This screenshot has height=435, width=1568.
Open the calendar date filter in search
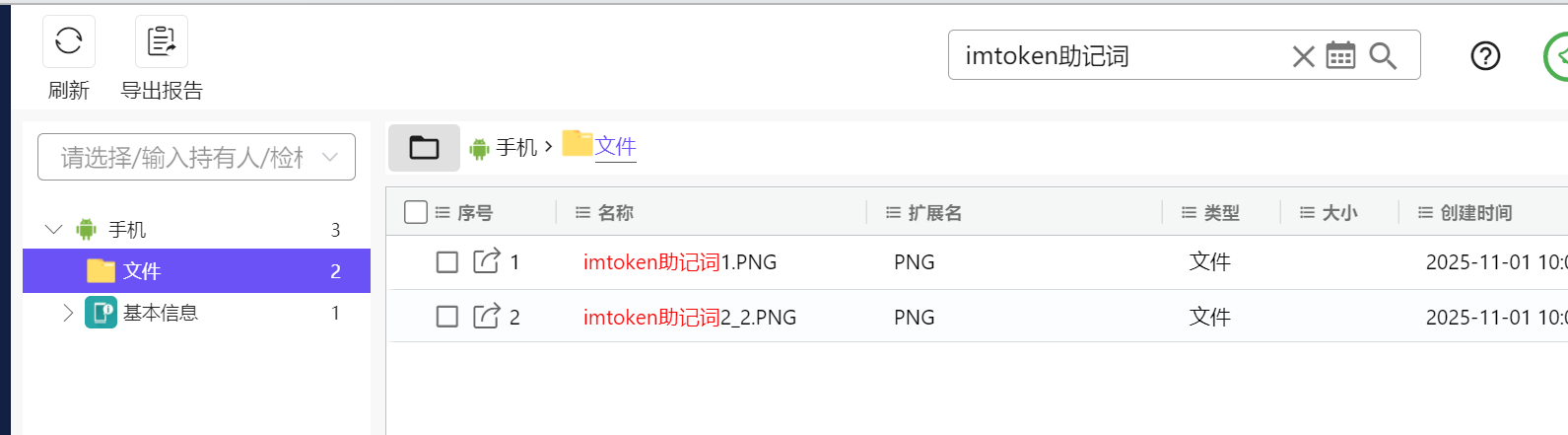(x=1340, y=56)
